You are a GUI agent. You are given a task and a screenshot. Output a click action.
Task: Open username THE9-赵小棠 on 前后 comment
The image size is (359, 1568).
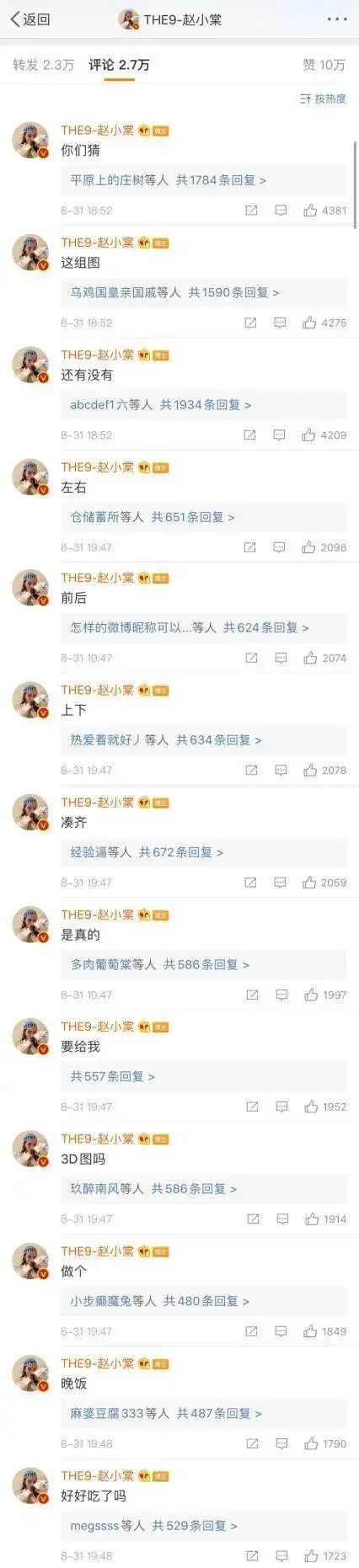[x=97, y=579]
